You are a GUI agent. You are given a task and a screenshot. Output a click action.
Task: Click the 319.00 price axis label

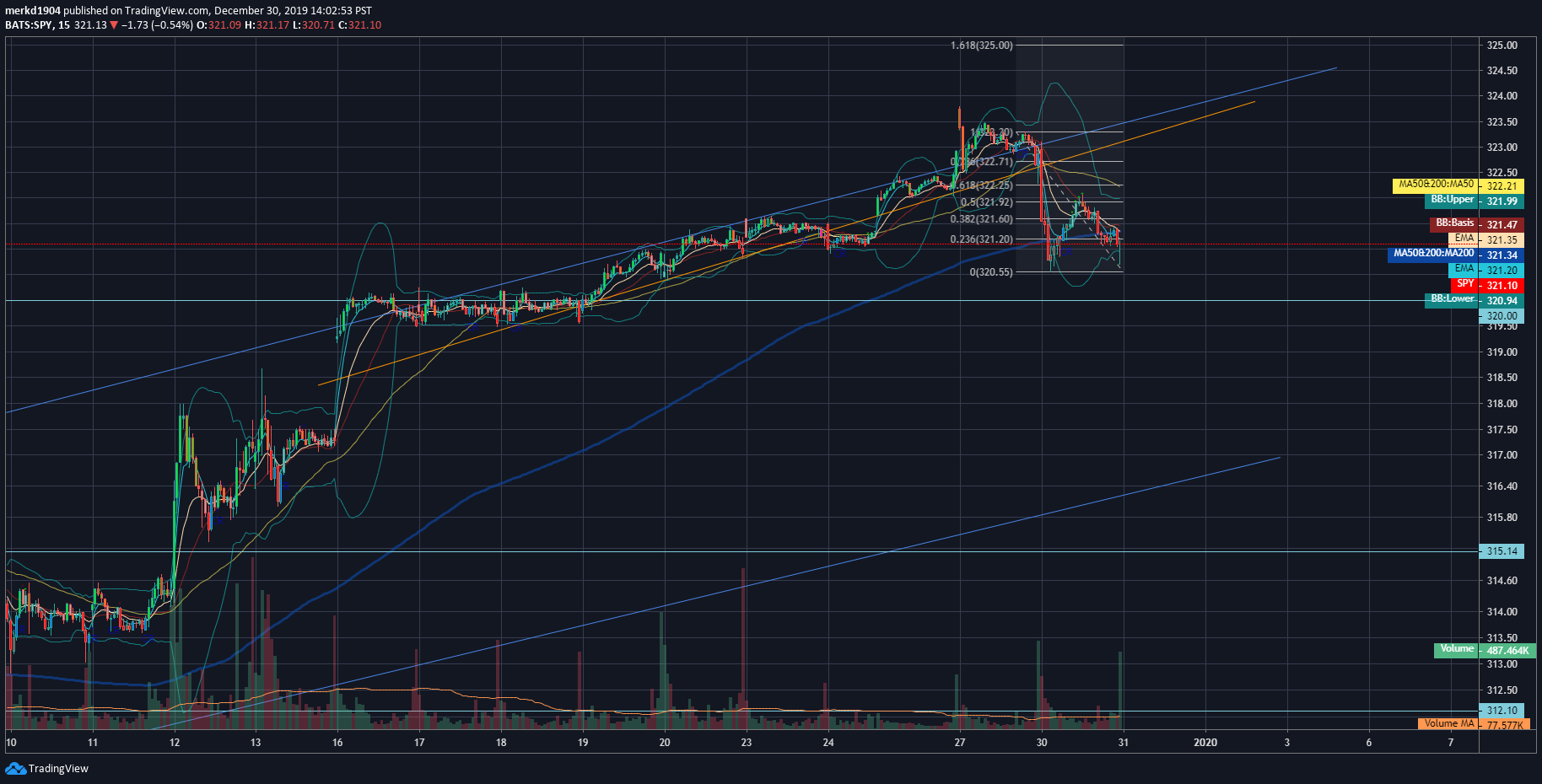(1502, 352)
